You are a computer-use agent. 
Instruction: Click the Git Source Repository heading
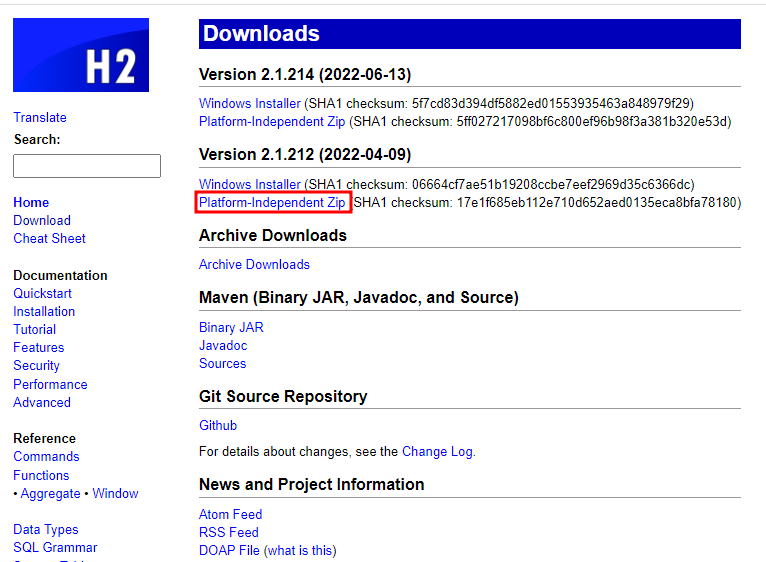click(x=283, y=396)
